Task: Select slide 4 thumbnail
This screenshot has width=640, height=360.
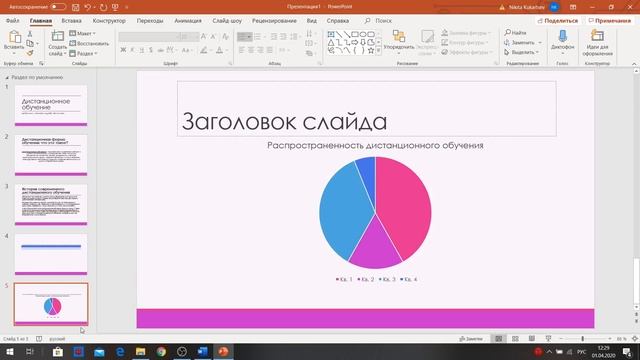Action: 51,254
